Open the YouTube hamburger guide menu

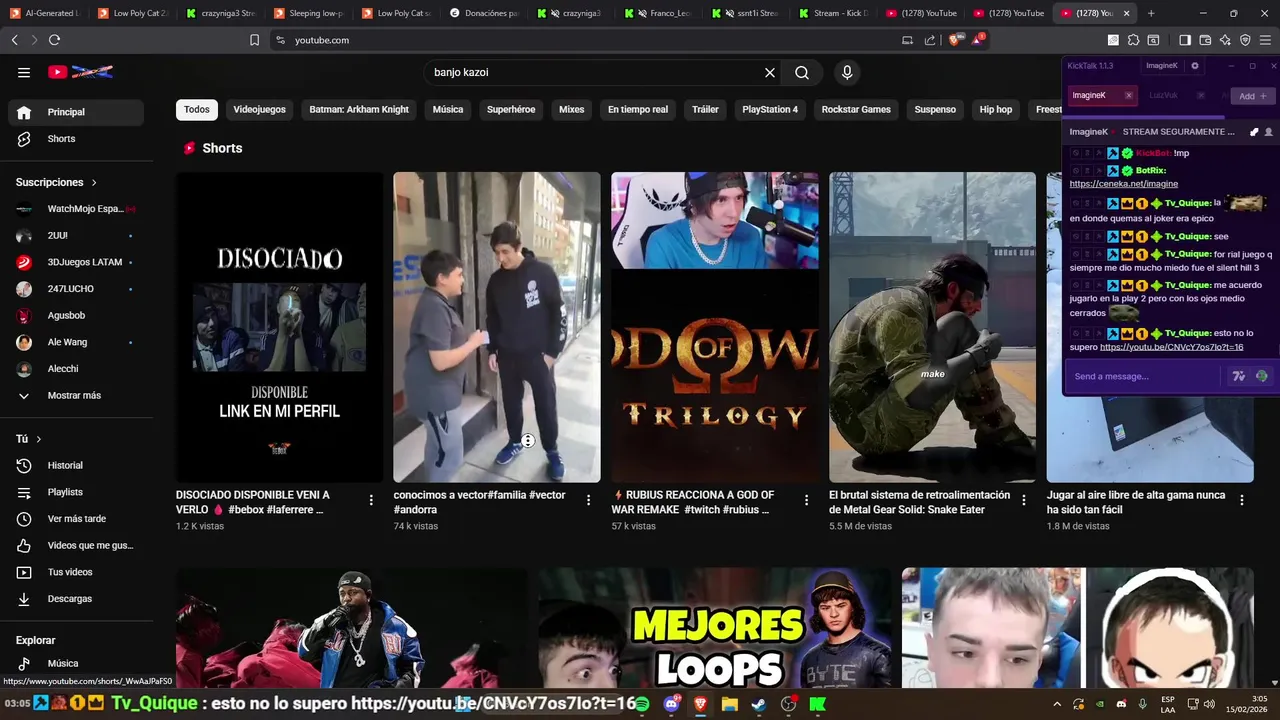tap(24, 72)
